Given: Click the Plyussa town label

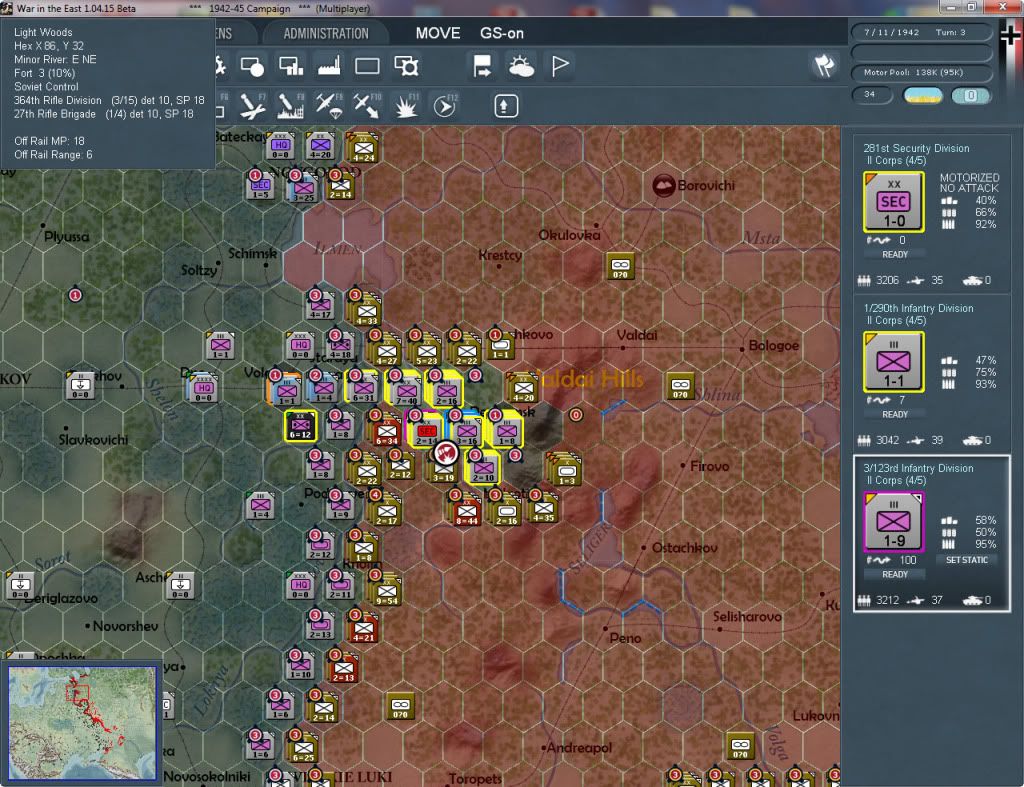Looking at the screenshot, I should pyautogui.click(x=67, y=236).
